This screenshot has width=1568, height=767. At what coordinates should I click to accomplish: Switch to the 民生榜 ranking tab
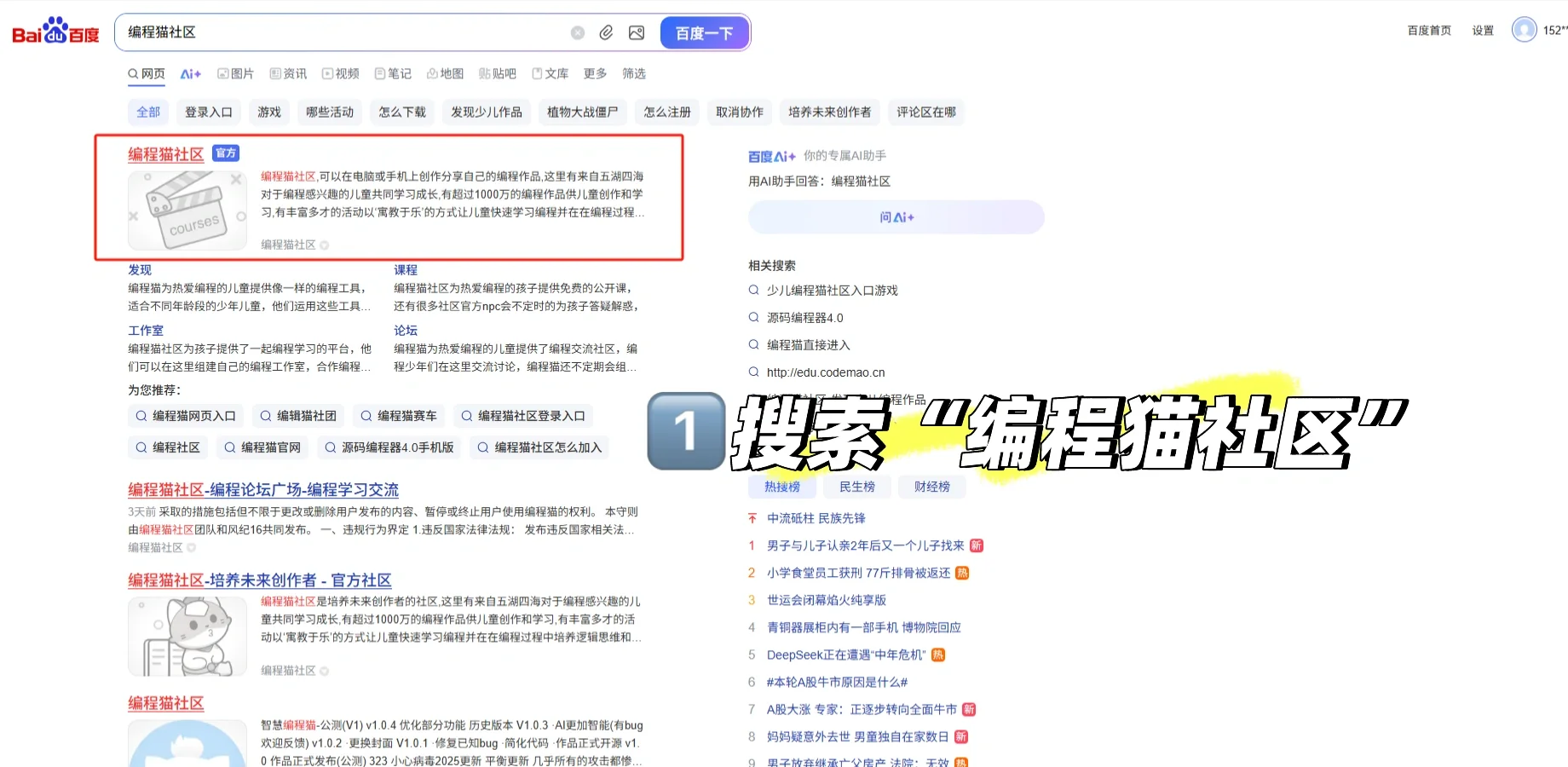click(857, 487)
